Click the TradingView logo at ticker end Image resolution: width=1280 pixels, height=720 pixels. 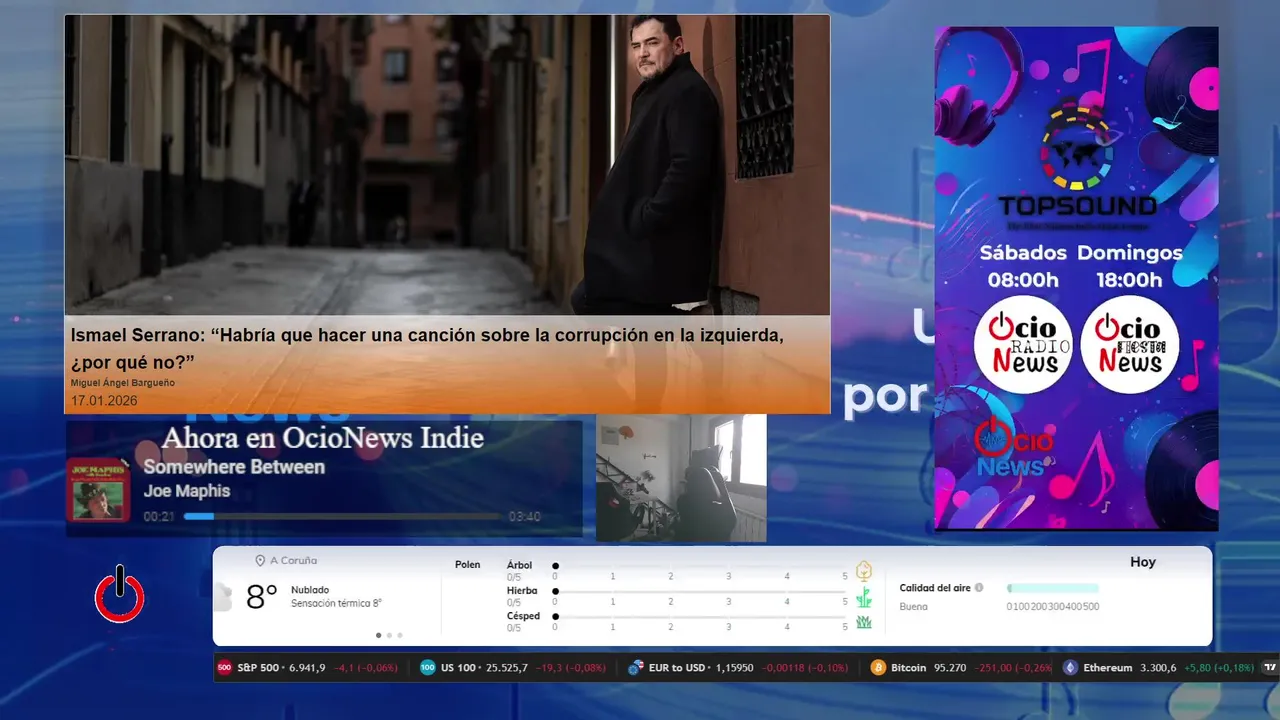[1270, 667]
